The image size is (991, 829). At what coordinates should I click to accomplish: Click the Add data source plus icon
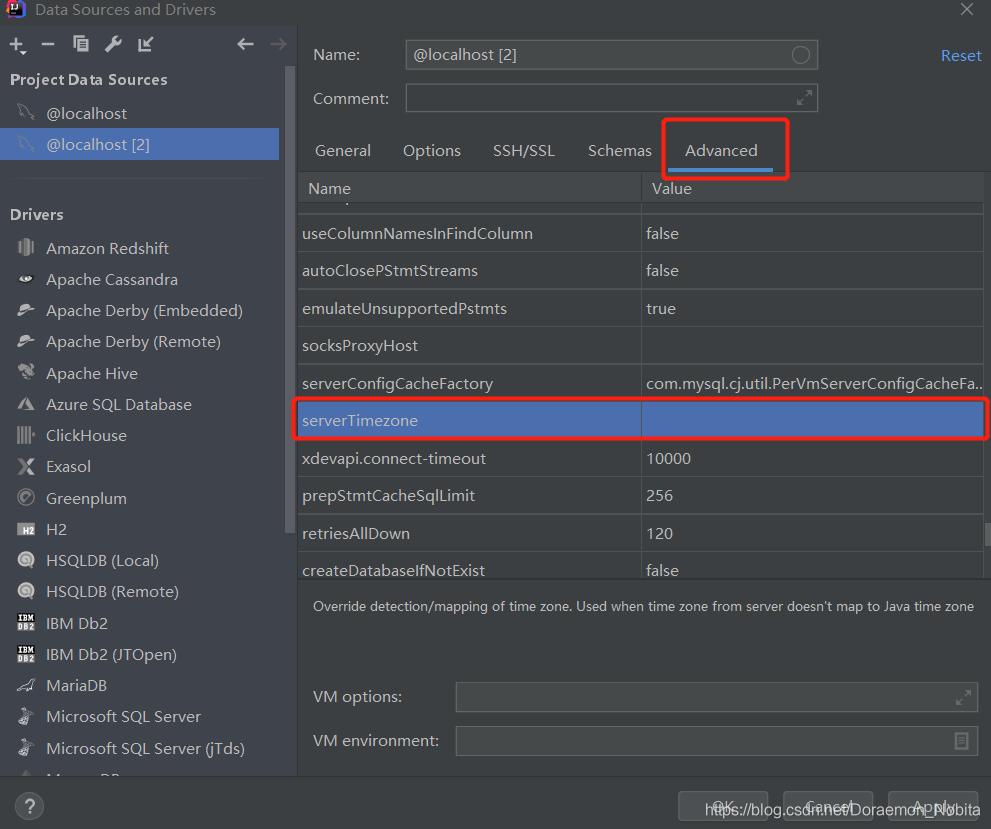click(17, 45)
